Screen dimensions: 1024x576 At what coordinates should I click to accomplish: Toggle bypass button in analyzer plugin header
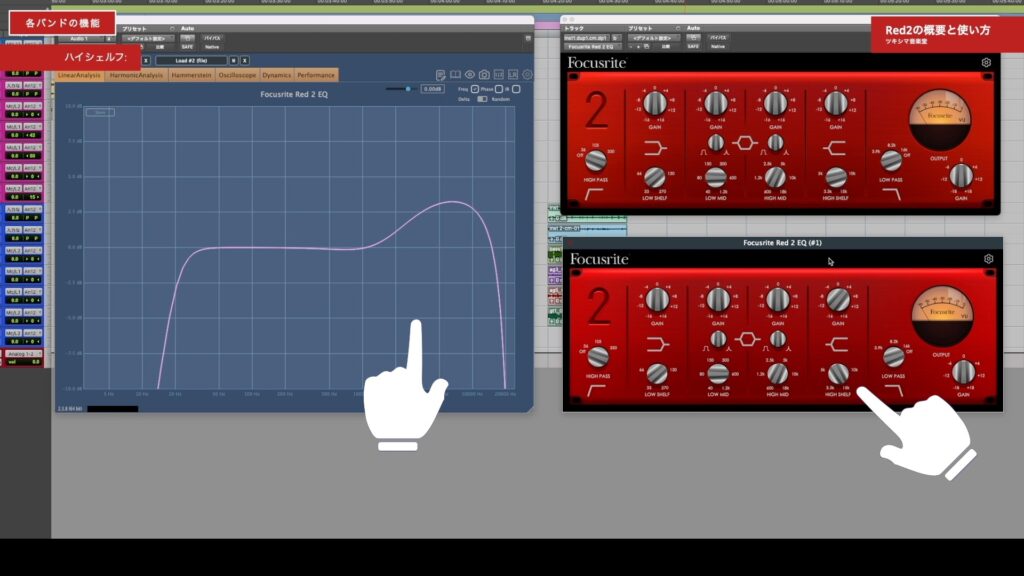tap(212, 39)
